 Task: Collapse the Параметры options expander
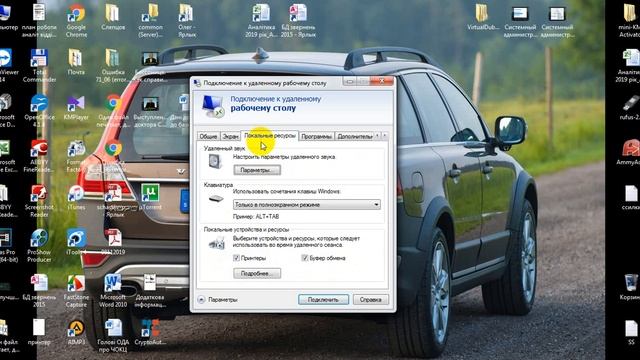click(x=201, y=300)
